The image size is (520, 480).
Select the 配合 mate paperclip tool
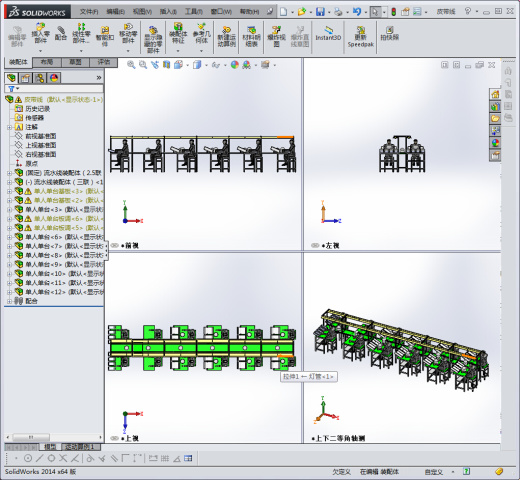(61, 33)
